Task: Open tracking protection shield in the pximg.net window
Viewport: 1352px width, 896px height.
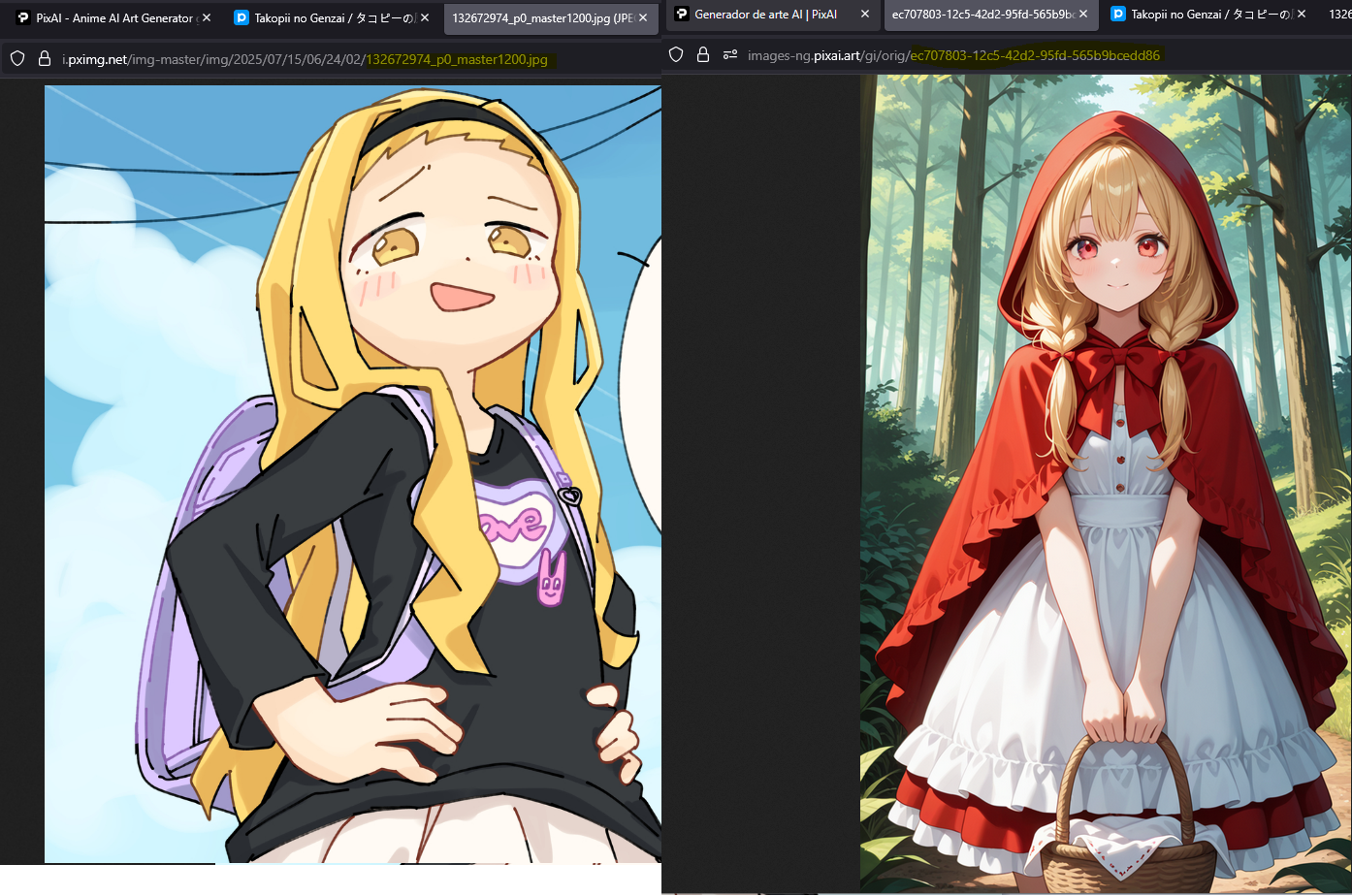Action: [x=17, y=59]
